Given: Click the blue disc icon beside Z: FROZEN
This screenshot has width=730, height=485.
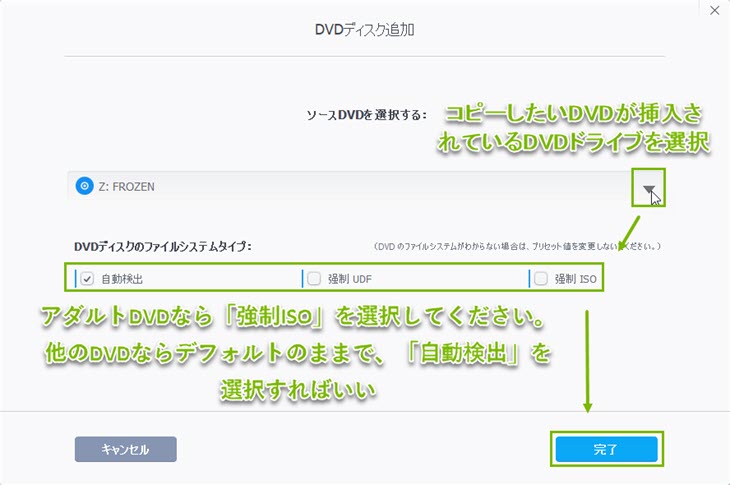Looking at the screenshot, I should pyautogui.click(x=84, y=186).
